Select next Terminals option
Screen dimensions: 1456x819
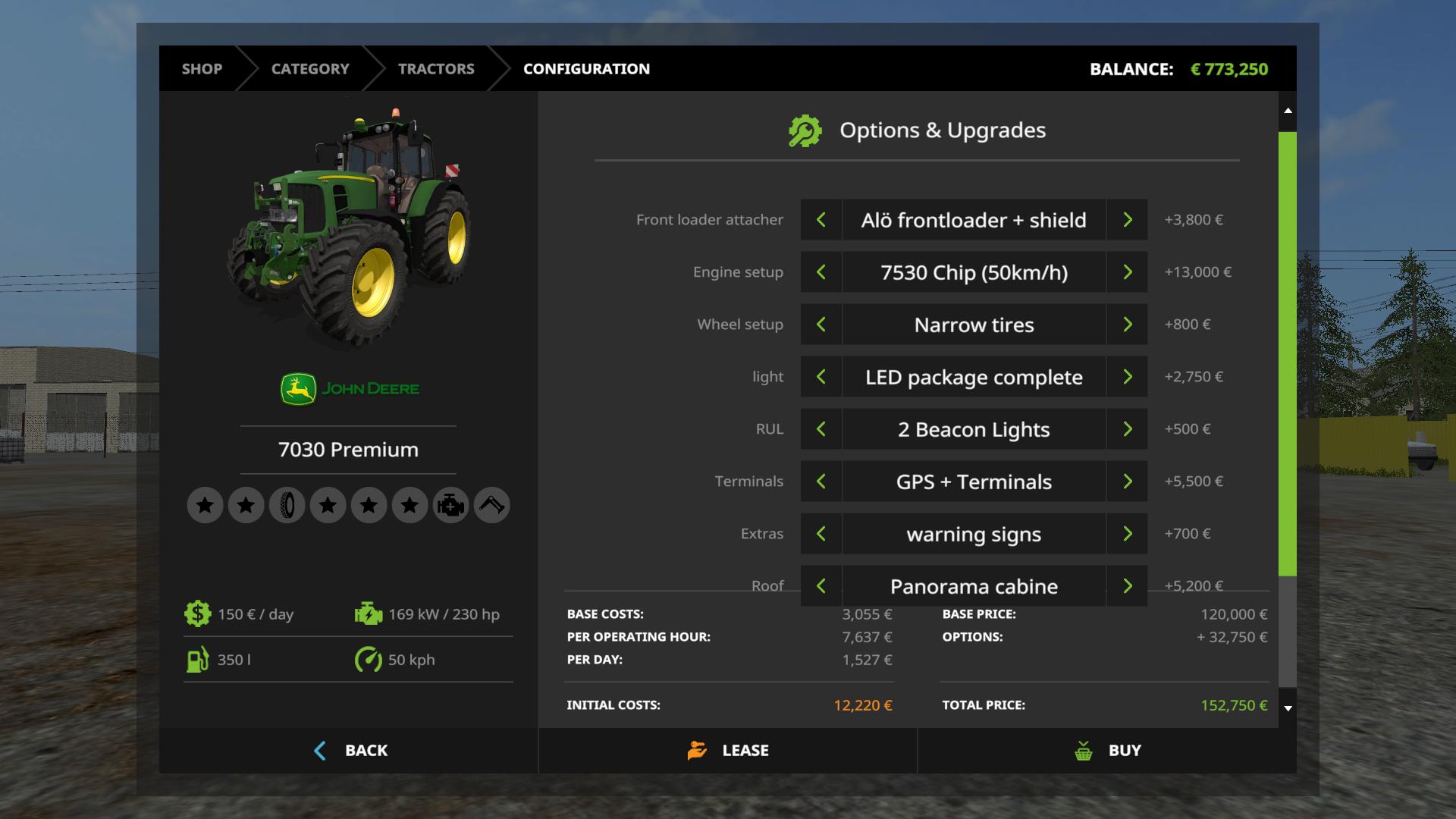pyautogui.click(x=1127, y=482)
